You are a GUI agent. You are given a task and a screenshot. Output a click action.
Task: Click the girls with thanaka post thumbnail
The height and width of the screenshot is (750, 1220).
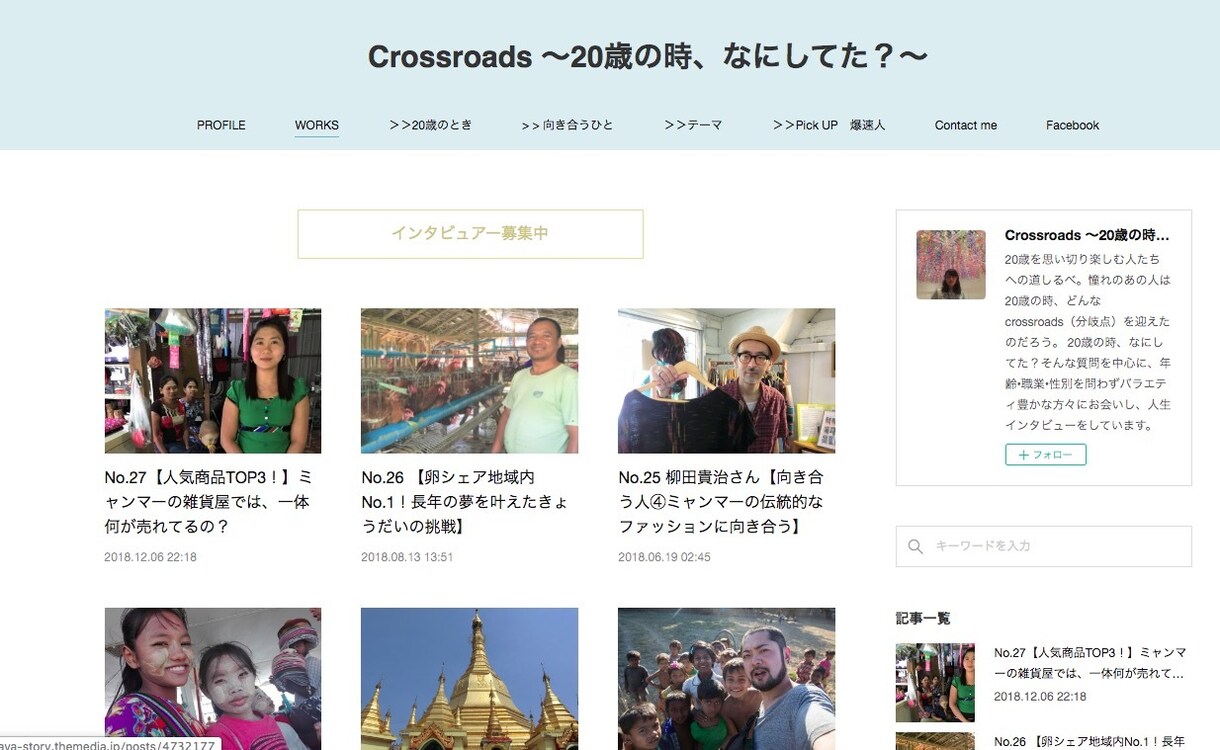213,679
